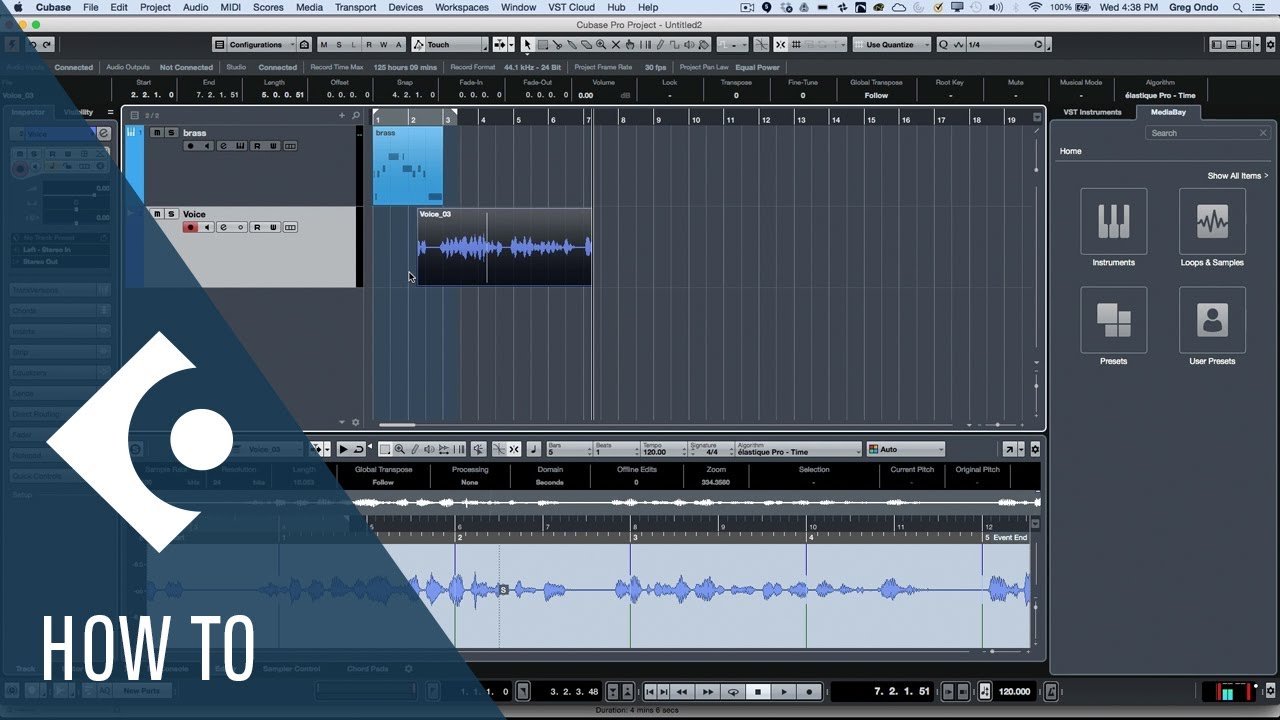The width and height of the screenshot is (1280, 720).
Task: Click the transport Stop button
Action: coord(758,691)
